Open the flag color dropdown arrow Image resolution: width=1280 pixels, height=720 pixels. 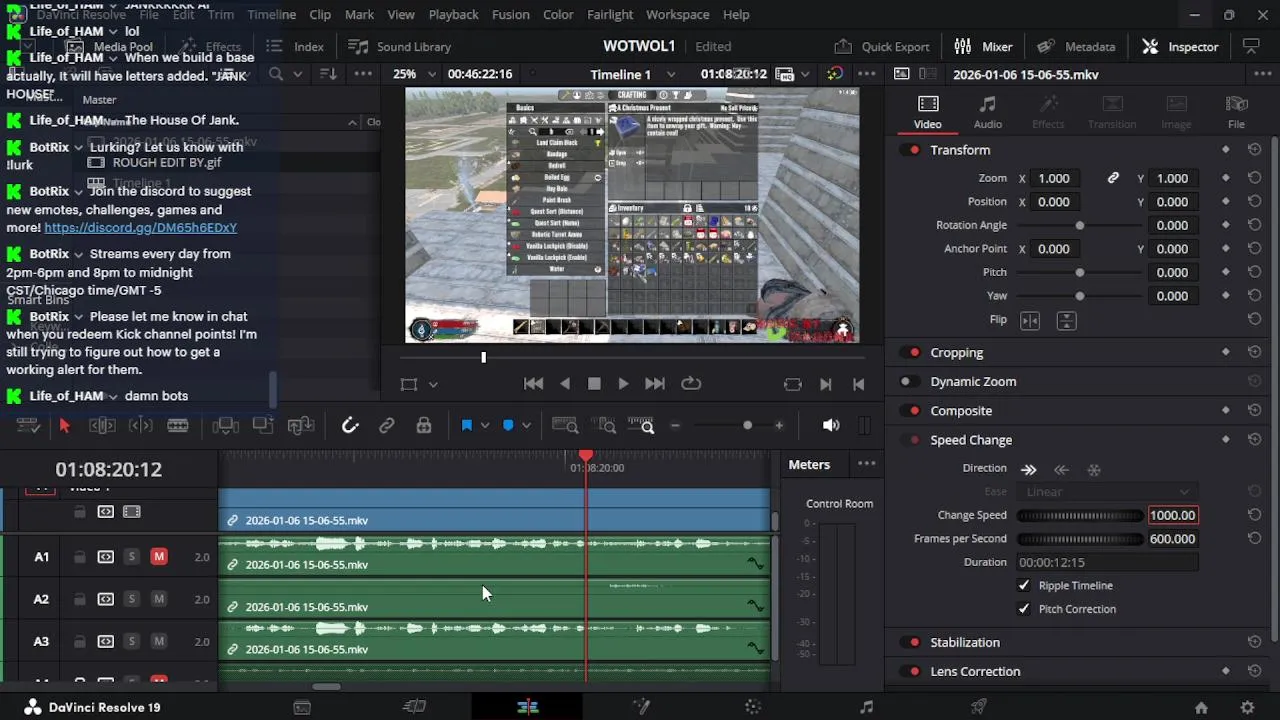pyautogui.click(x=485, y=426)
